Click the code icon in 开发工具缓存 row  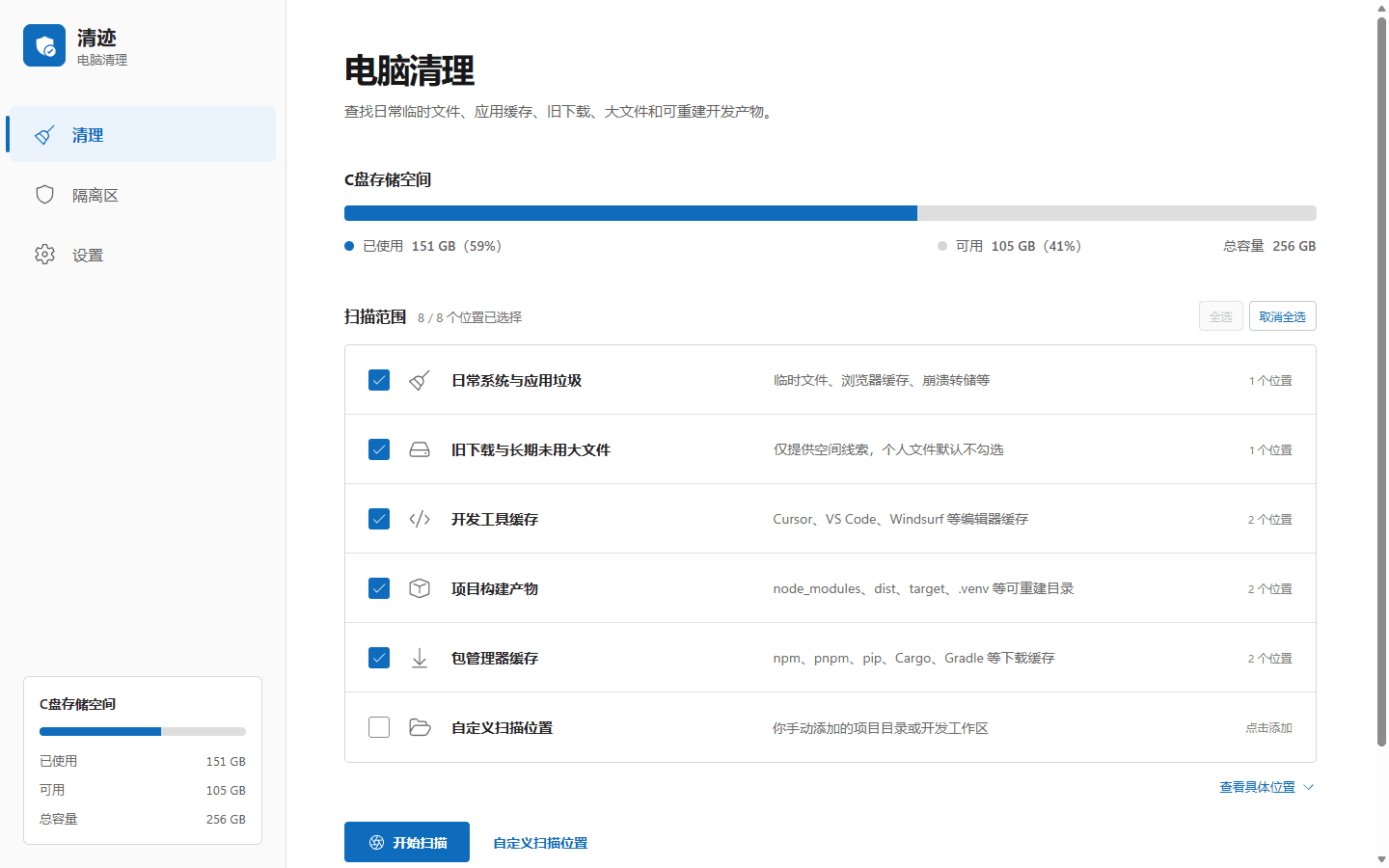(x=420, y=519)
